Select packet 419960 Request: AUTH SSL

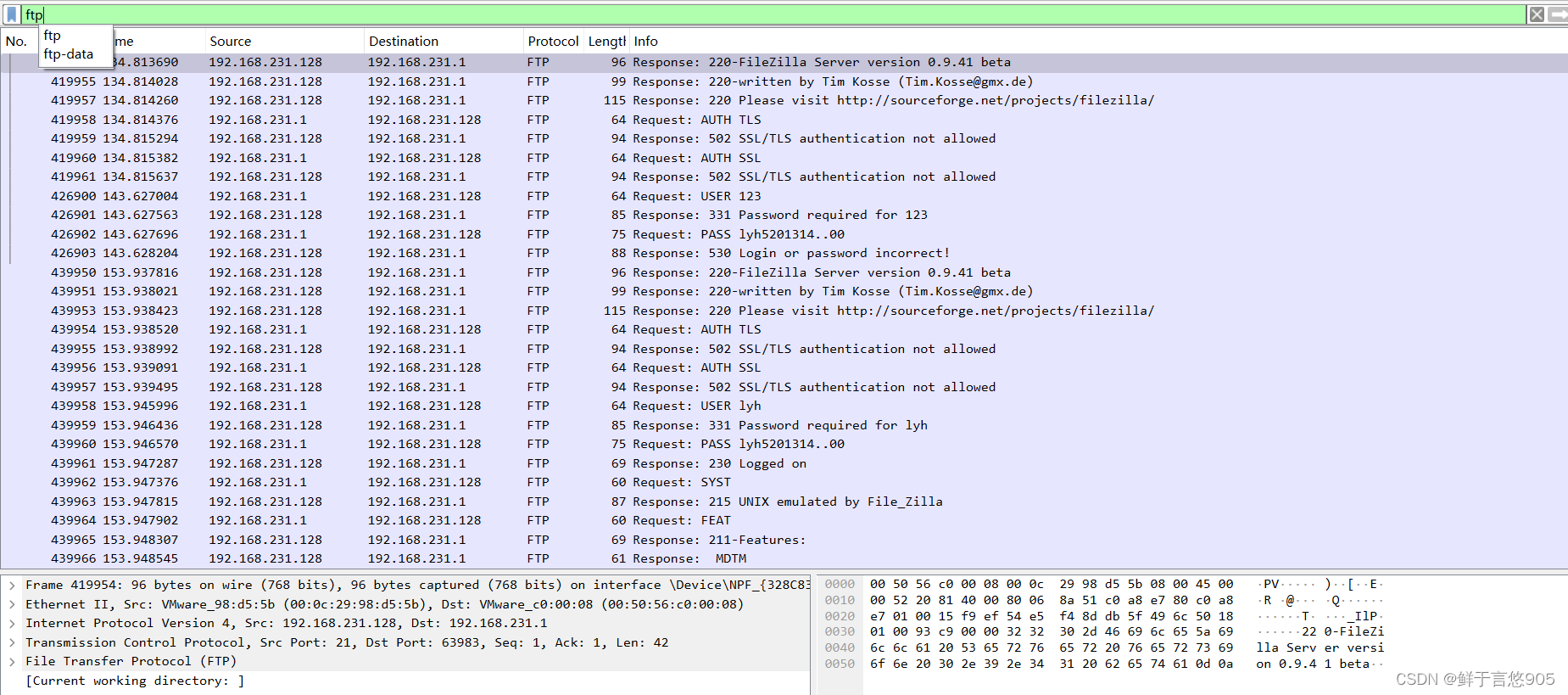[x=784, y=158]
